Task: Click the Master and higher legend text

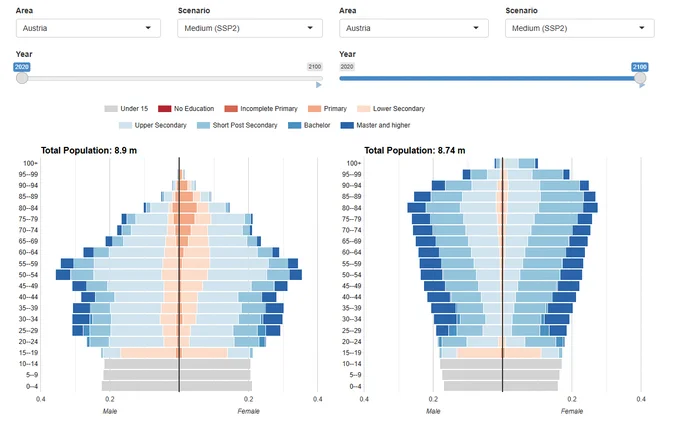Action: [x=383, y=125]
